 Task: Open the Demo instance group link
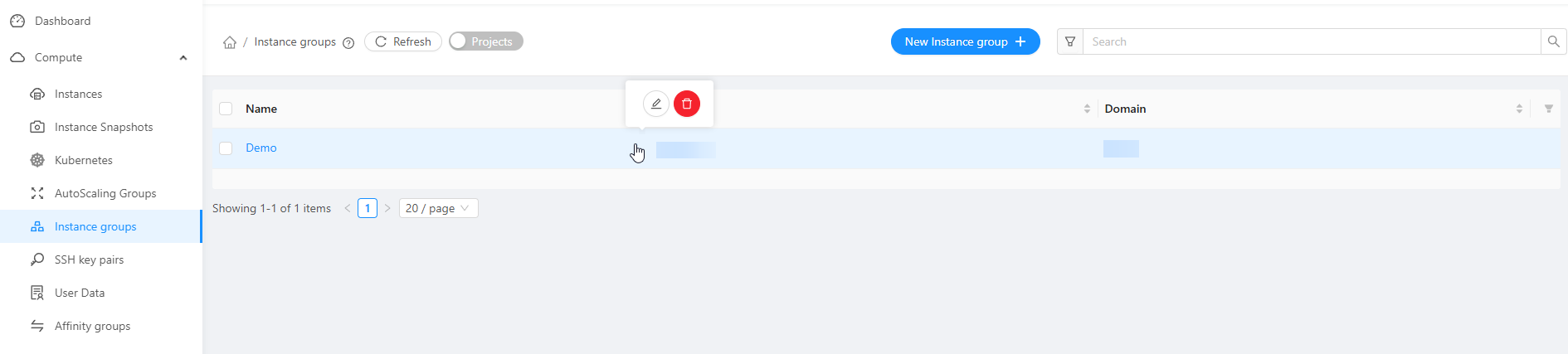(261, 148)
